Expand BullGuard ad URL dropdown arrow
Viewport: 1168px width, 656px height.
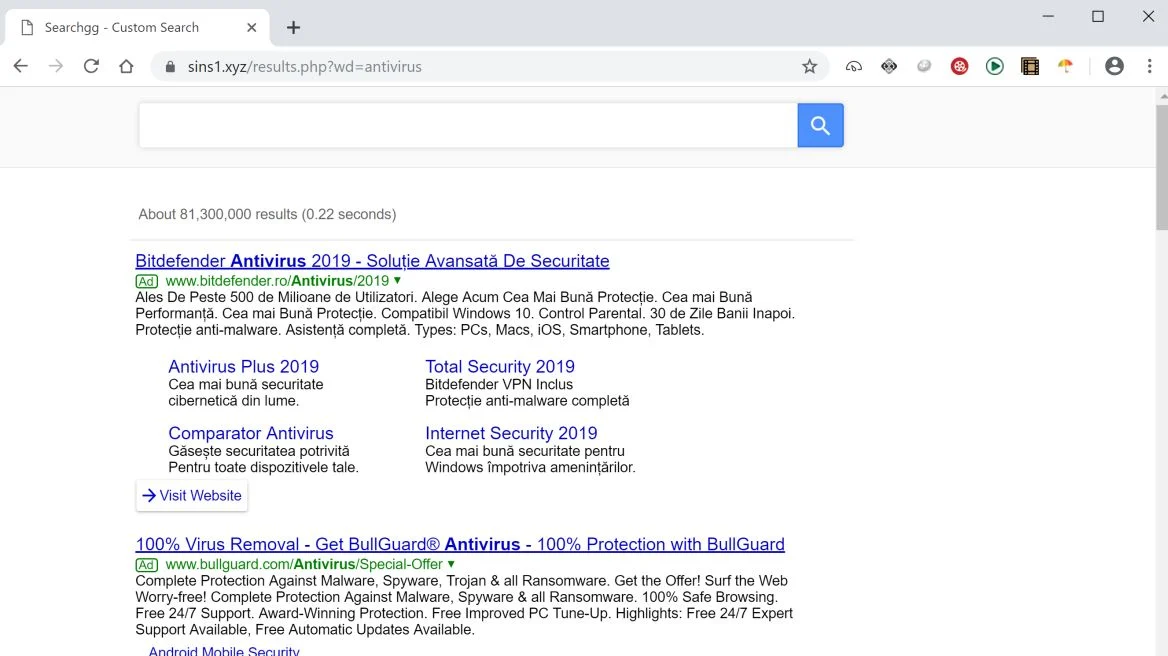click(x=451, y=564)
